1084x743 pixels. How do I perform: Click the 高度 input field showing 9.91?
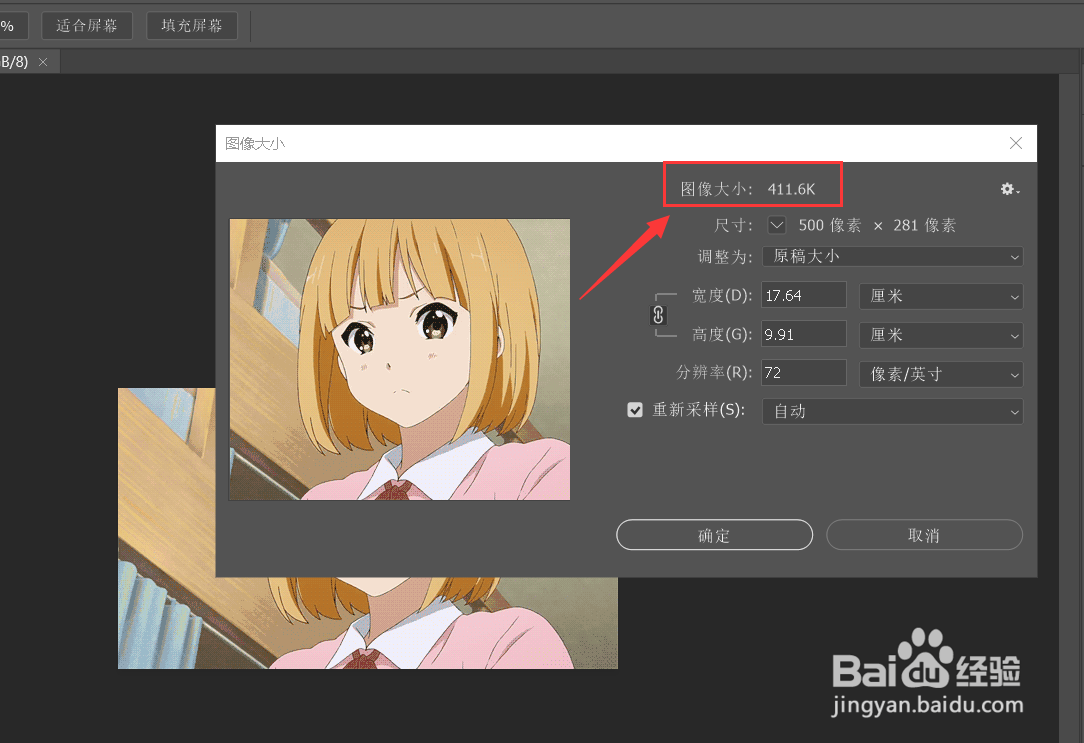coord(804,334)
